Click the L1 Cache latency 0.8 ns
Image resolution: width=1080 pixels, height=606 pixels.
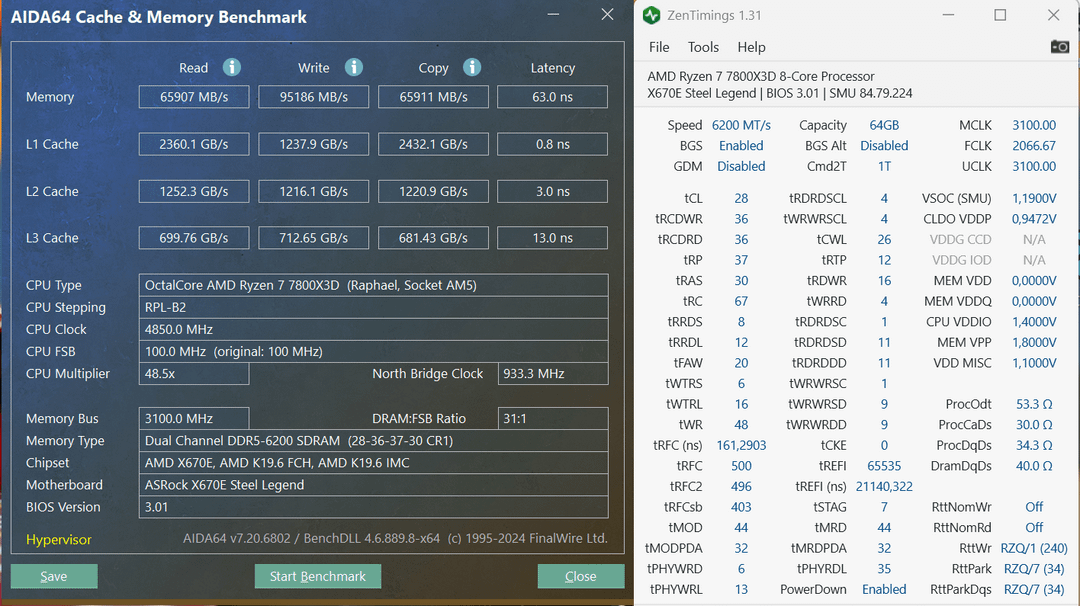552,144
